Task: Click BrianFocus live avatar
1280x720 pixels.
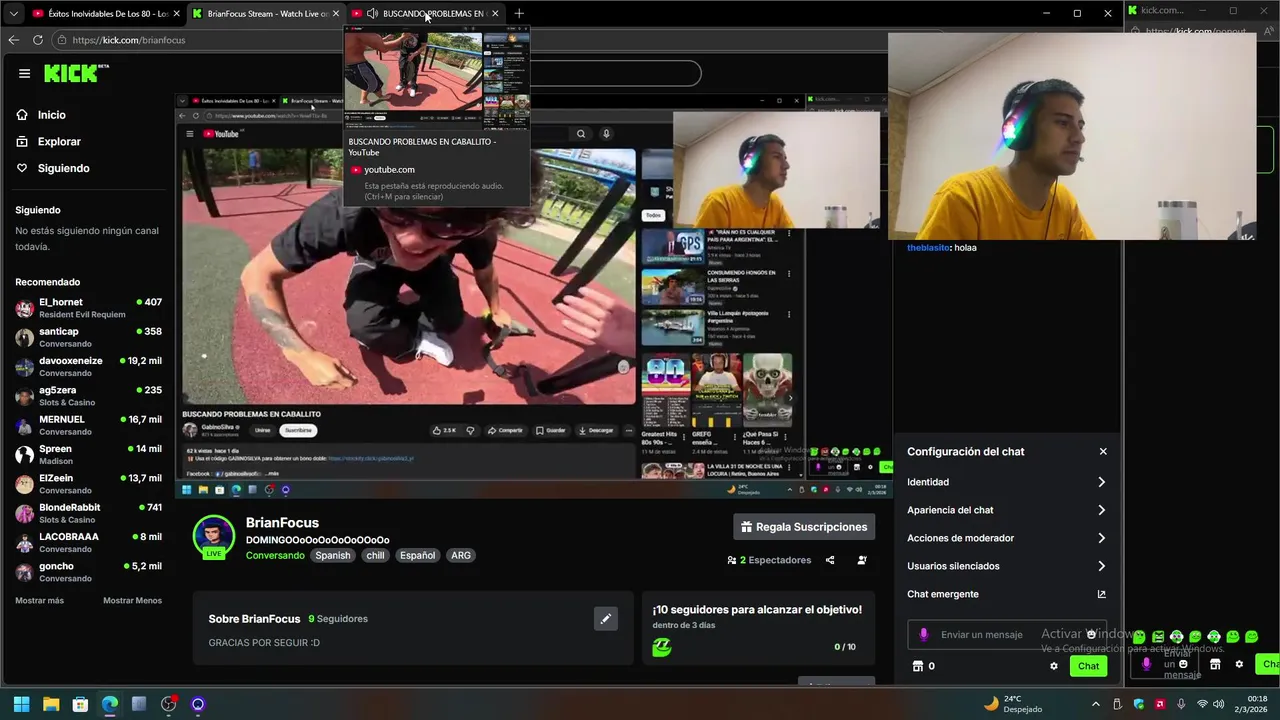Action: 214,537
